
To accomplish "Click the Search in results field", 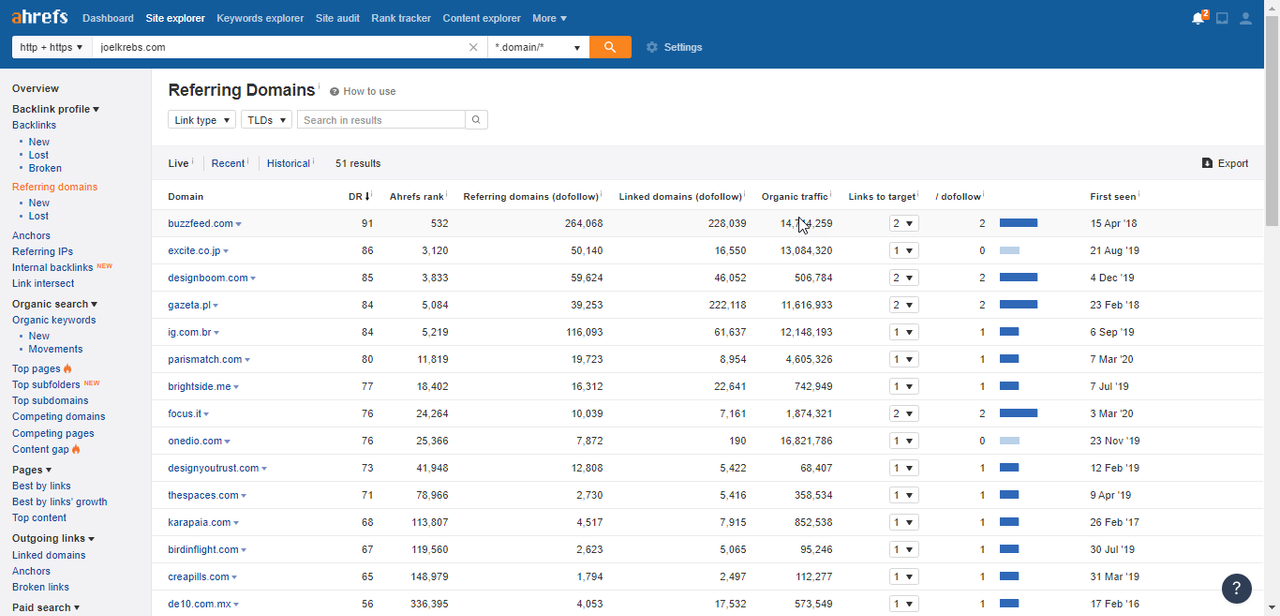I will pos(381,120).
